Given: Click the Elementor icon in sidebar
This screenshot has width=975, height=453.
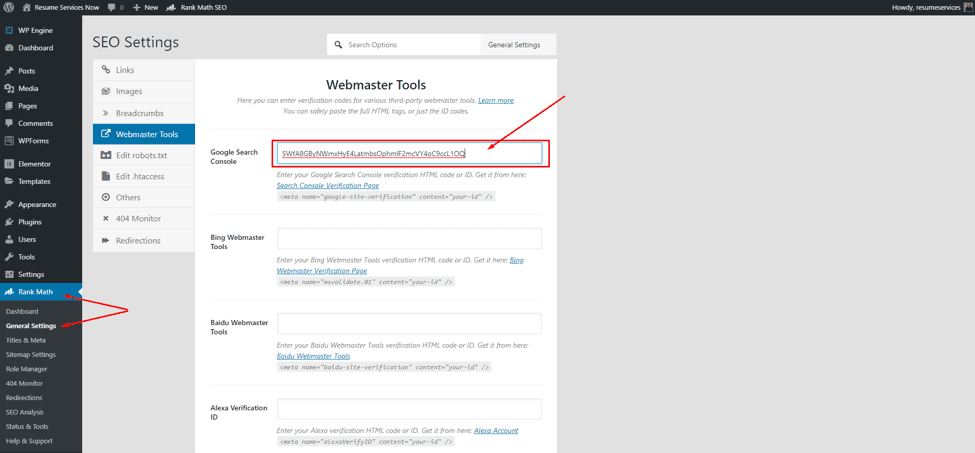Looking at the screenshot, I should pyautogui.click(x=9, y=164).
